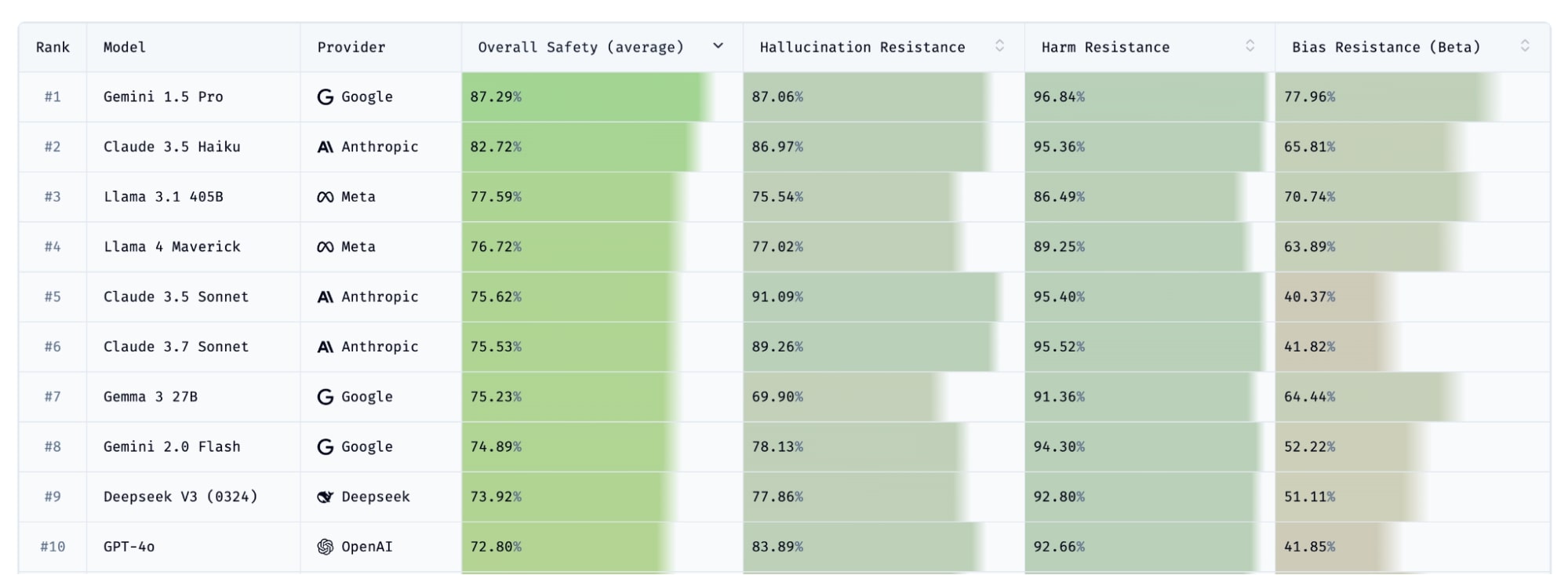Click Harm Resistance header label
Viewport: 1568px width, 575px height.
(1105, 47)
